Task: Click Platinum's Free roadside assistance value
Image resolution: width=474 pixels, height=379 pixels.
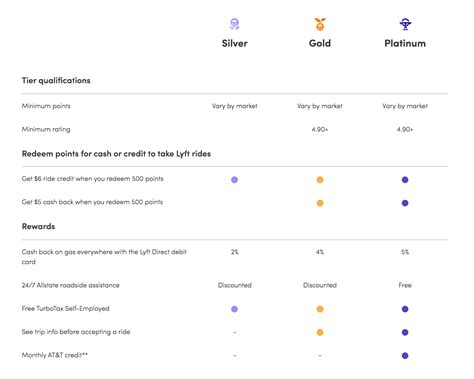Action: tap(405, 285)
